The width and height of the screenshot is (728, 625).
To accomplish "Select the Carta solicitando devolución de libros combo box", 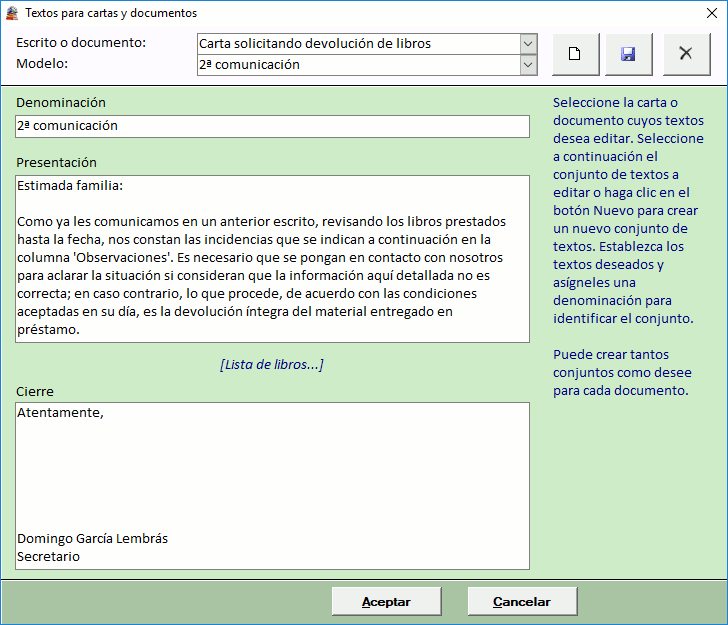I will (x=367, y=44).
